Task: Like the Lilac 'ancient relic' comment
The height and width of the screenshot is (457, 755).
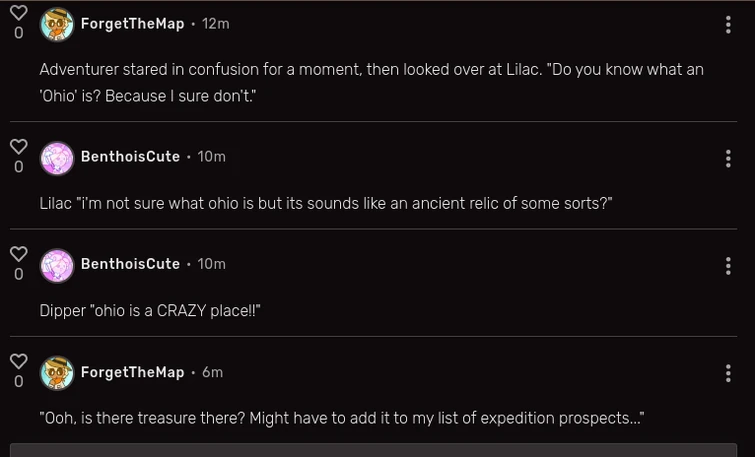Action: click(18, 147)
